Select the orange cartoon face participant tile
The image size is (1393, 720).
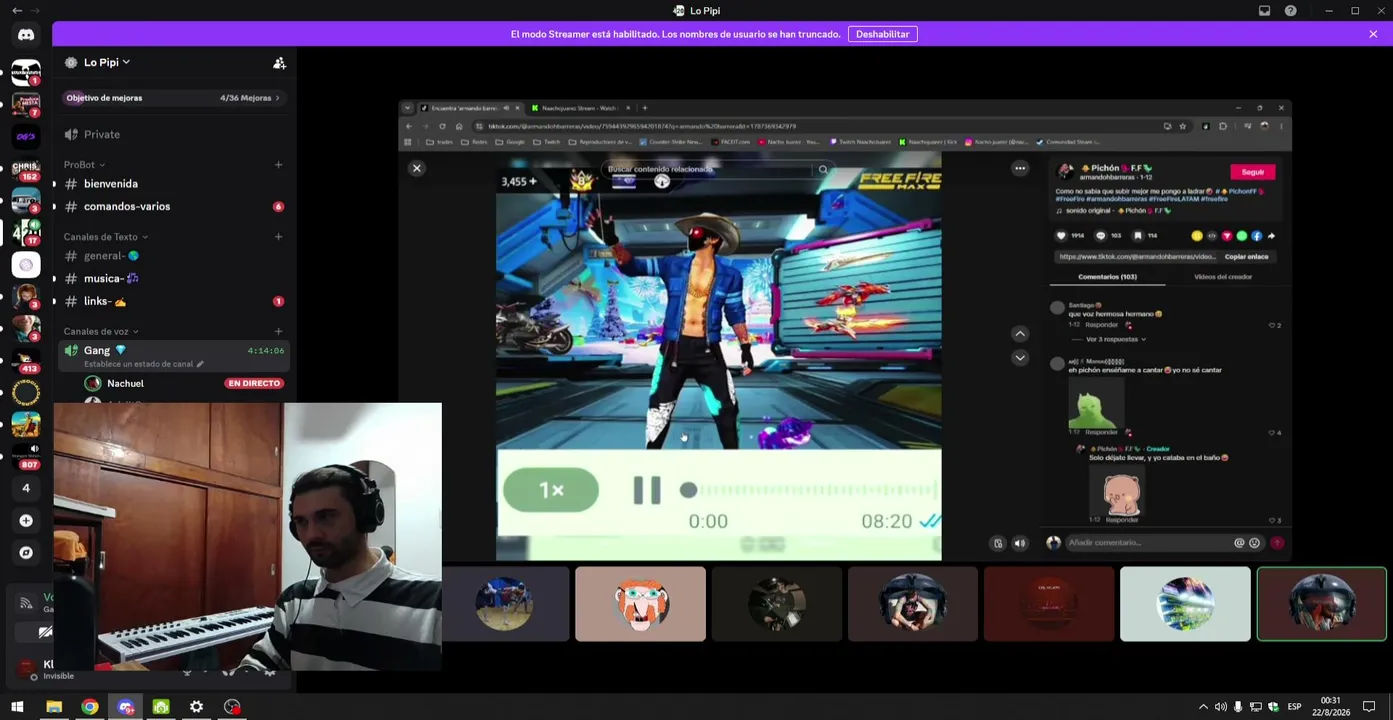(x=640, y=604)
